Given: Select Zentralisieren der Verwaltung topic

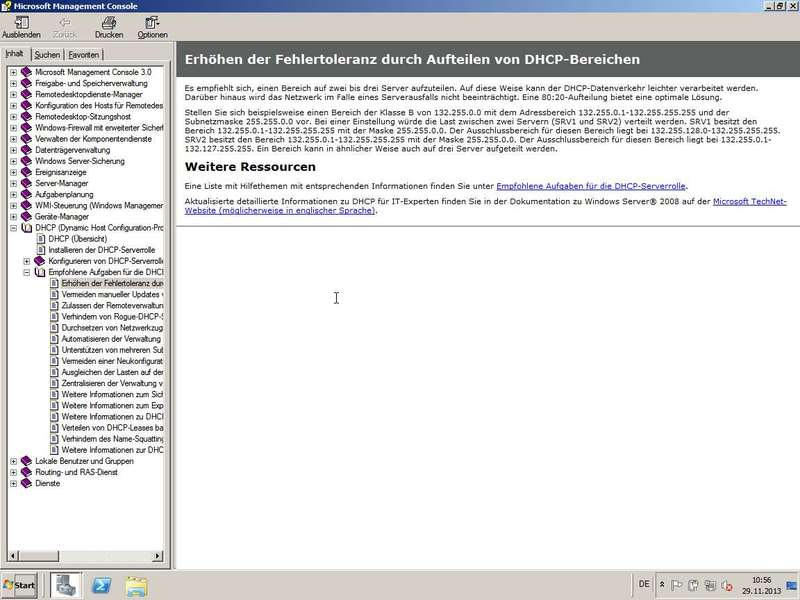Looking at the screenshot, I should (112, 384).
